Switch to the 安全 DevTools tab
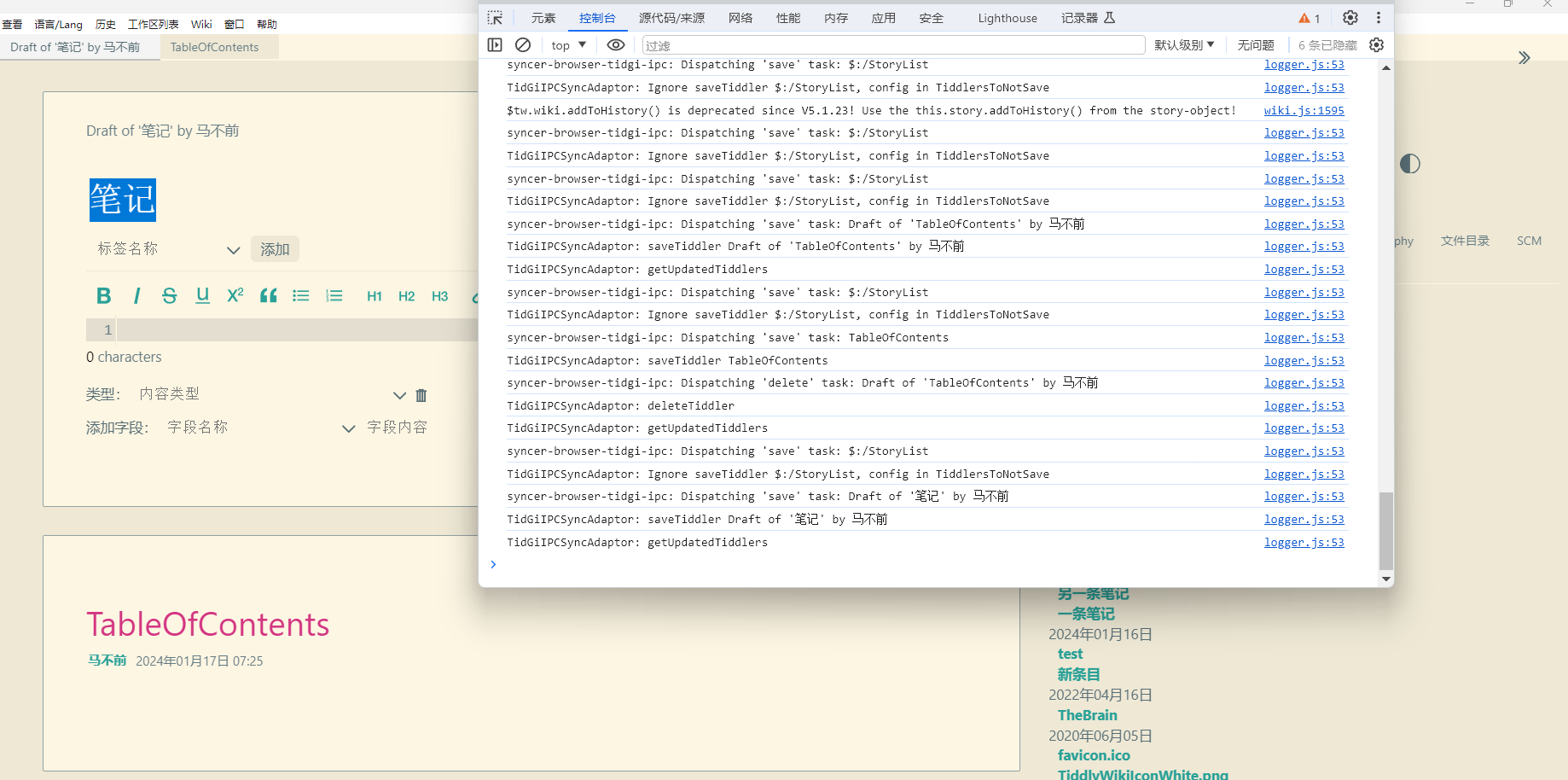The width and height of the screenshot is (1568, 780). [x=932, y=18]
